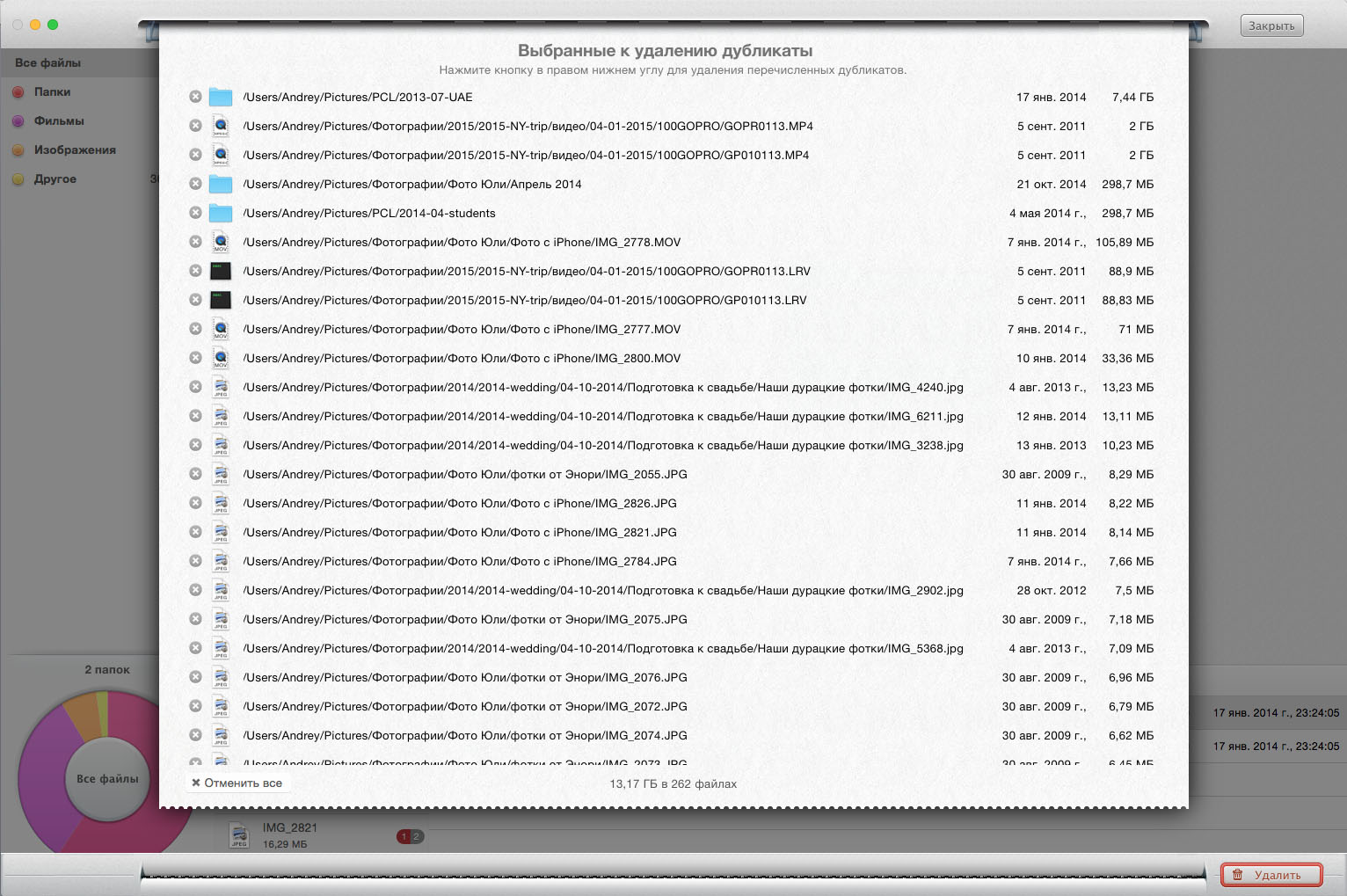The height and width of the screenshot is (896, 1347).
Task: Click the 13,17 ГБ в 262 файлах summary
Action: (673, 783)
